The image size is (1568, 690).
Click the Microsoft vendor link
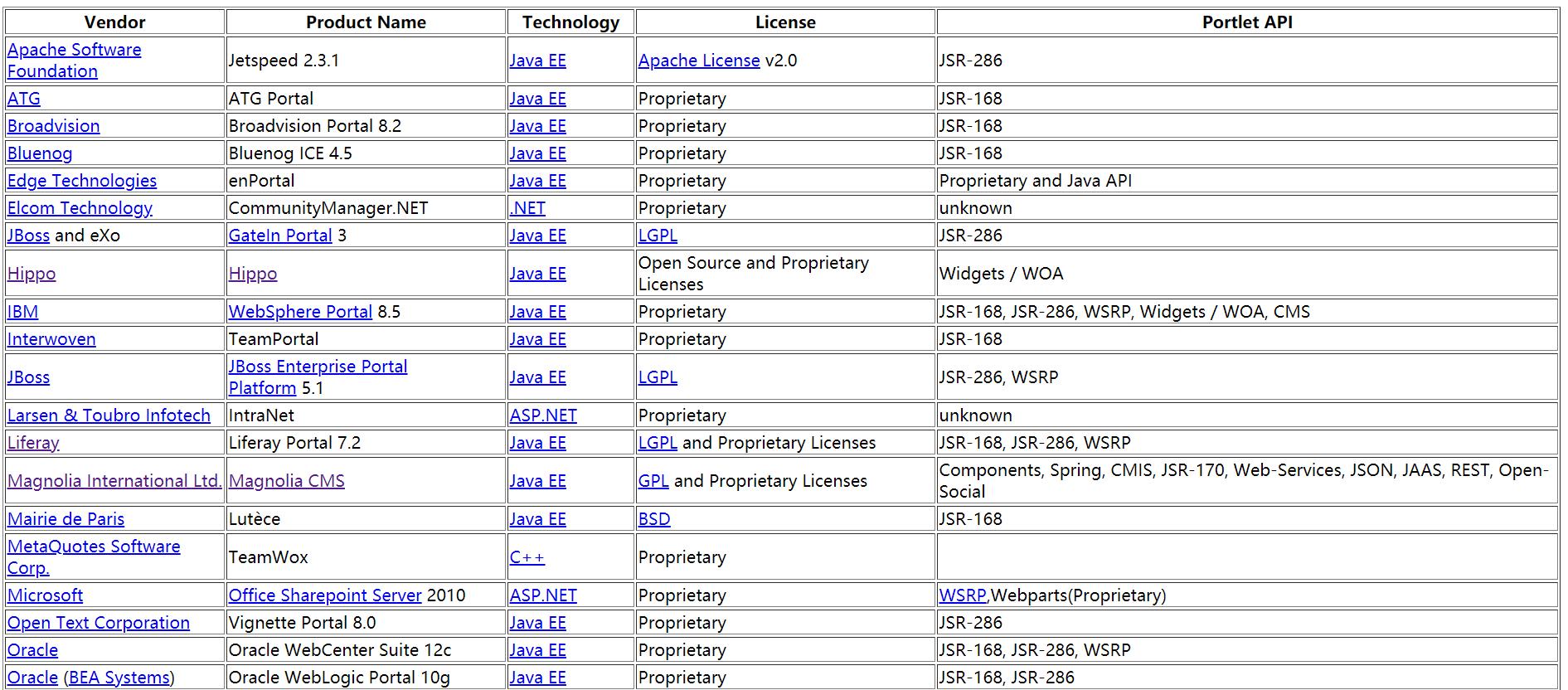[x=45, y=595]
